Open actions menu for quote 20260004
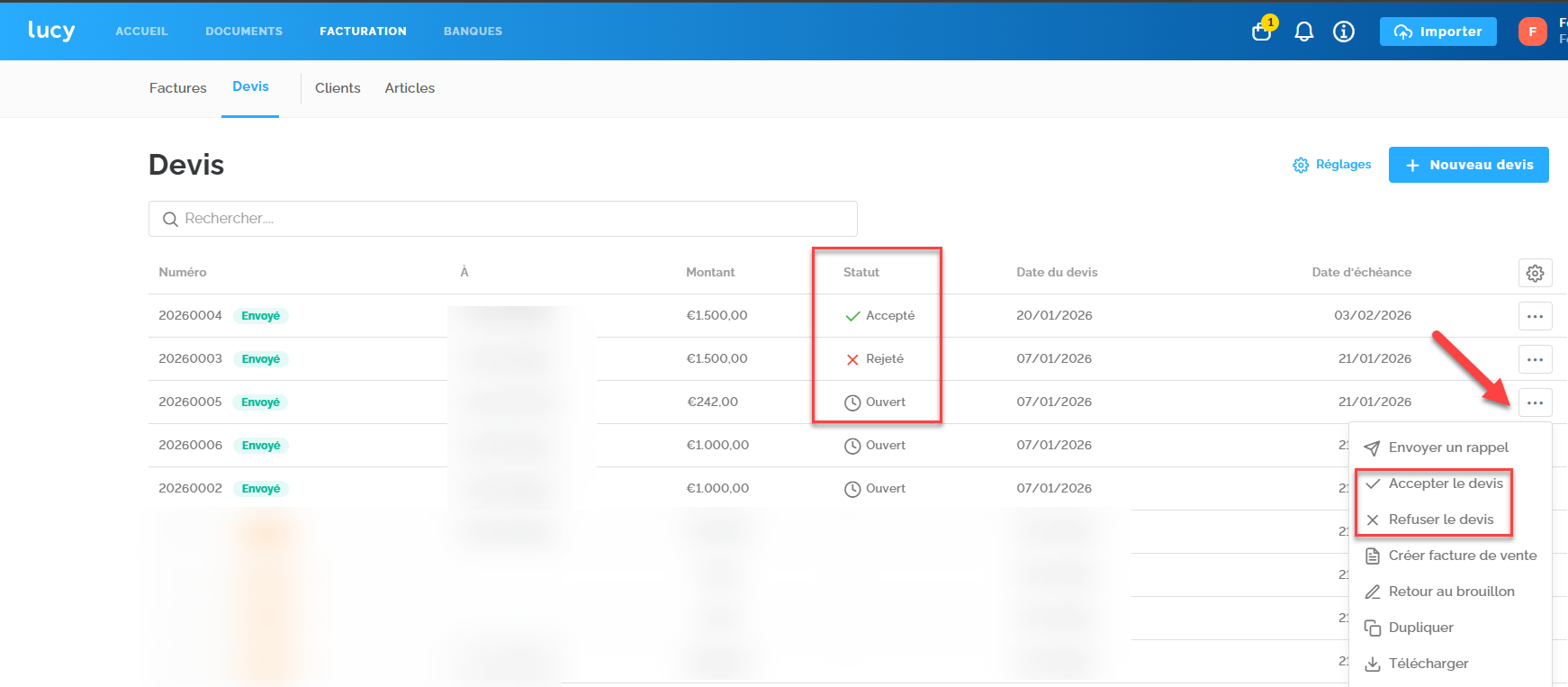Screen dimensions: 1568x687 1535,316
